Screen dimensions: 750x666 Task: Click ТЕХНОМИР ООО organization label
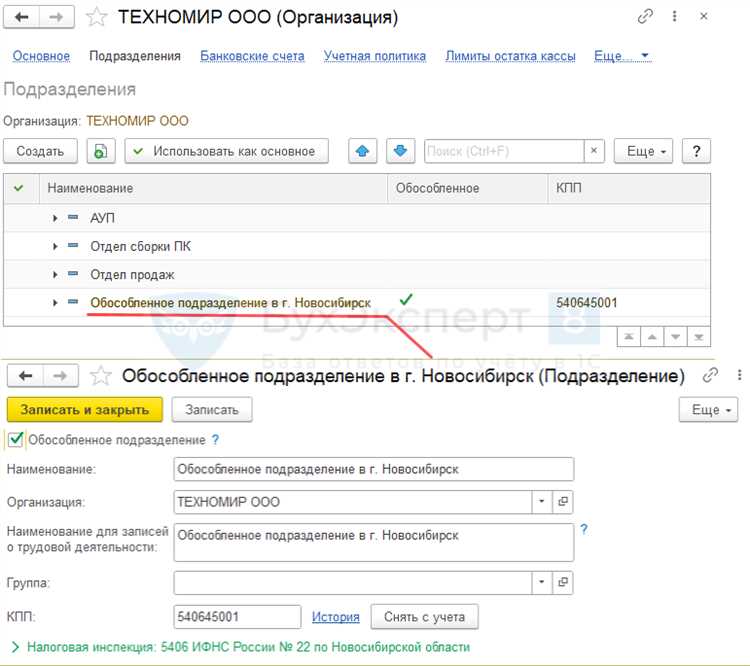click(137, 121)
